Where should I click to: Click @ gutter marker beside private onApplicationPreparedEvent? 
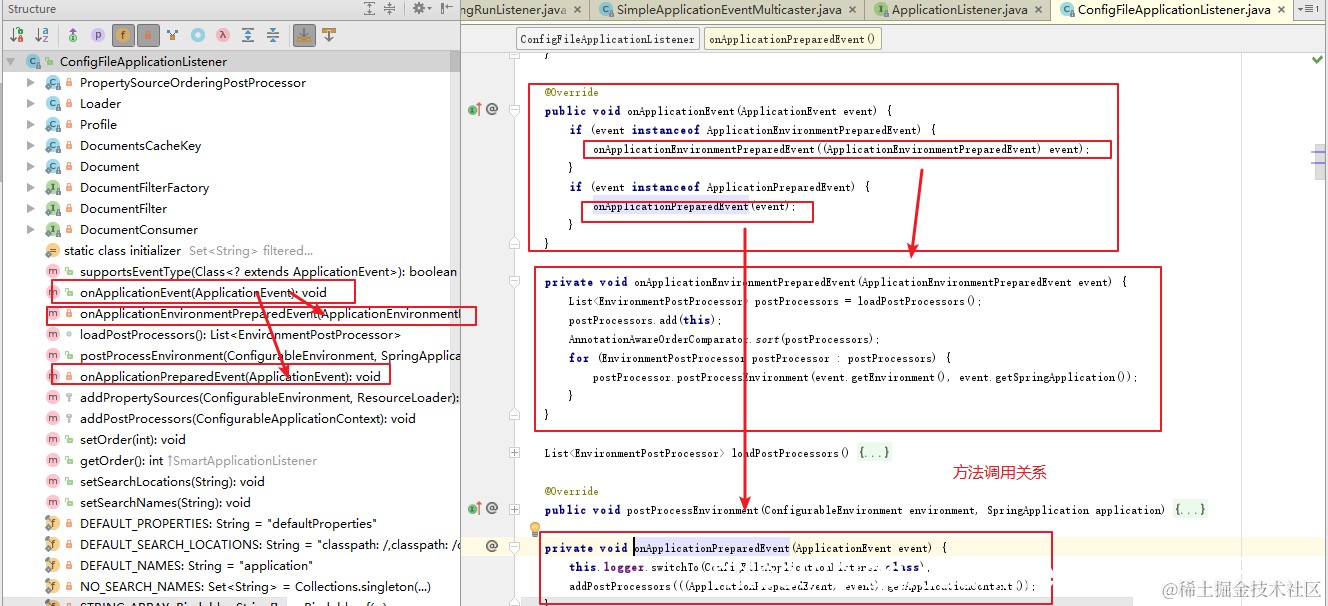[492, 547]
